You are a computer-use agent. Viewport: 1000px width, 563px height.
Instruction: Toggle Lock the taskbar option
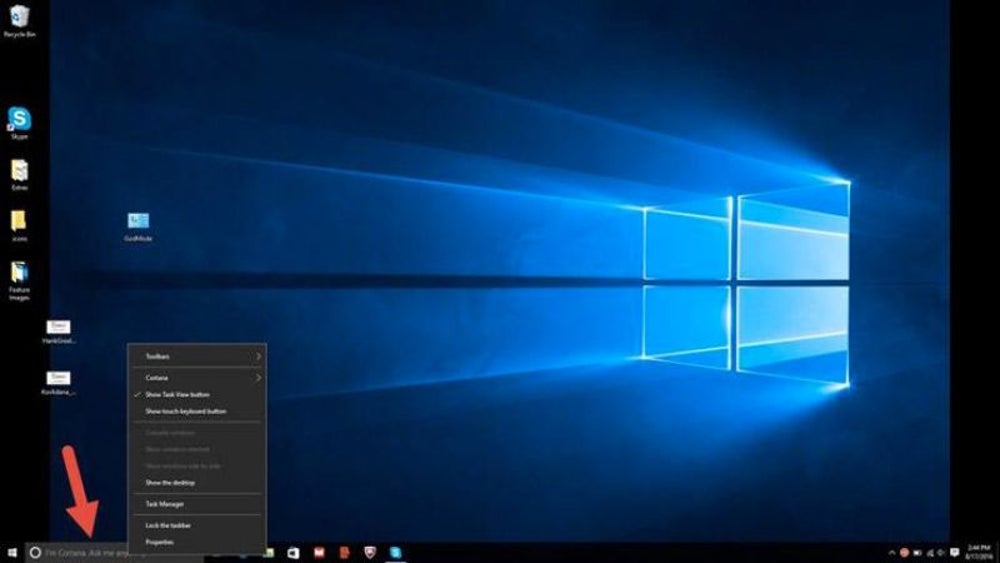pyautogui.click(x=197, y=525)
